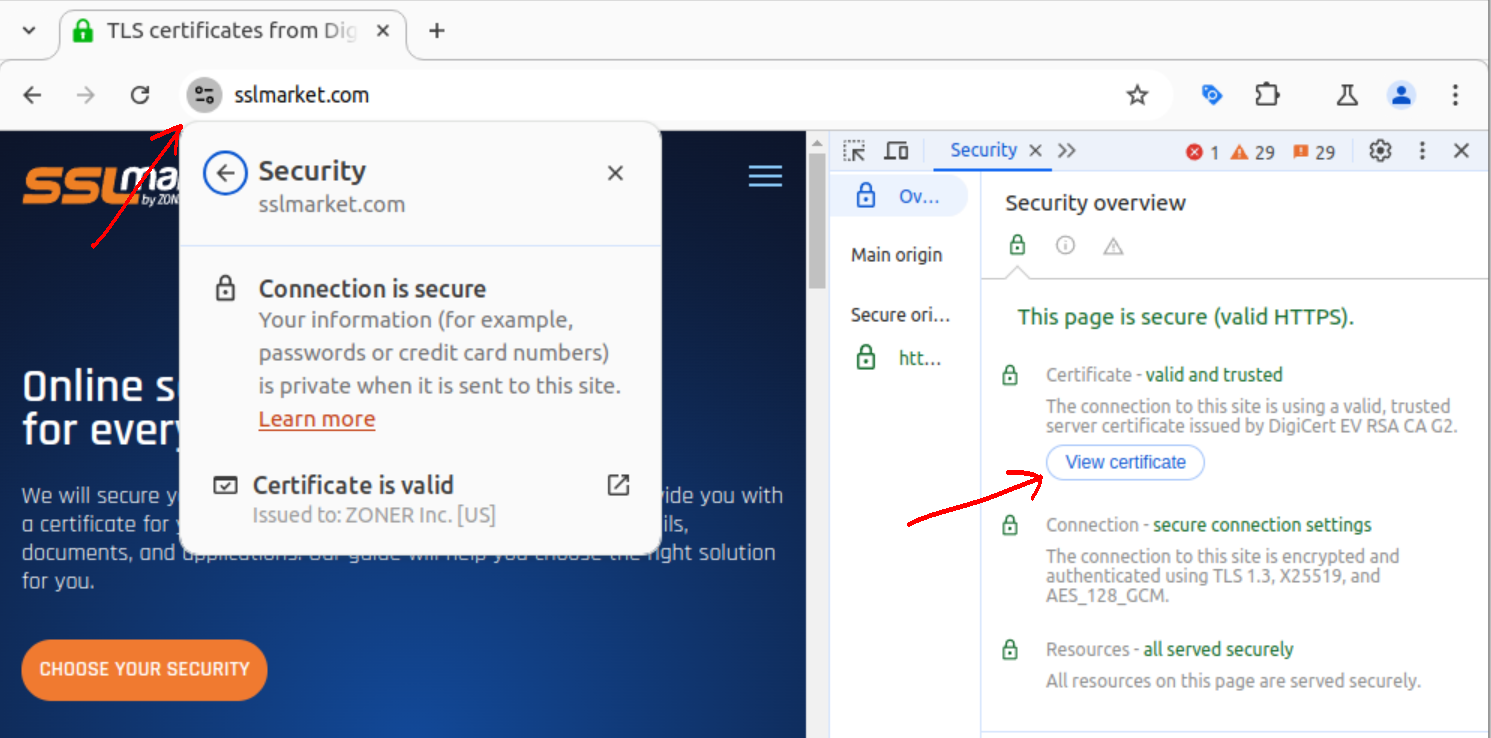
Task: Open the blue tag extension icon
Action: click(1211, 95)
